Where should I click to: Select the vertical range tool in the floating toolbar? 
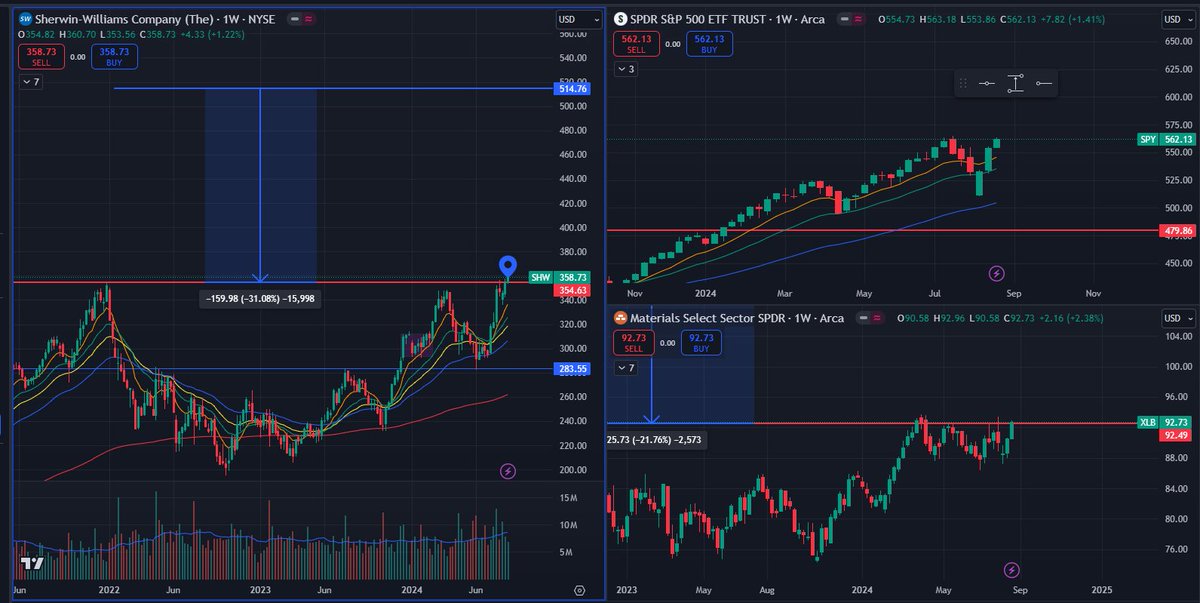pyautogui.click(x=1015, y=84)
